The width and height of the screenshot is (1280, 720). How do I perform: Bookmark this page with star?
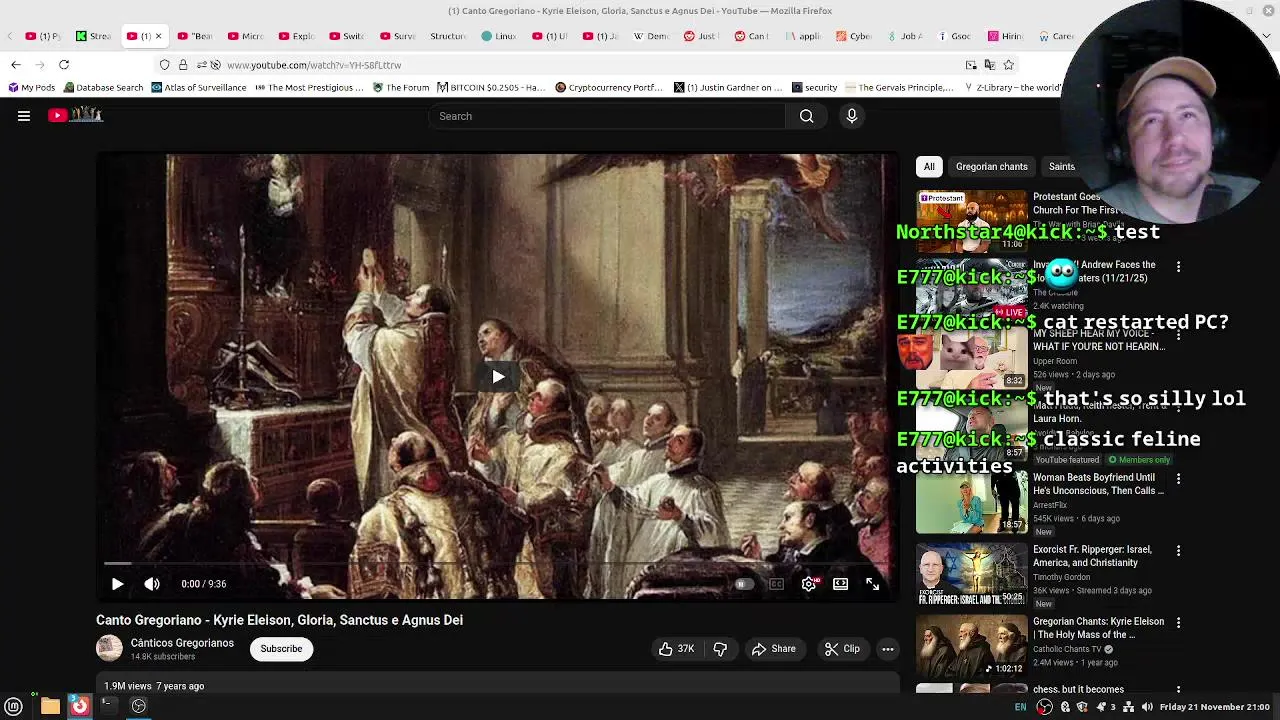[x=1008, y=65]
